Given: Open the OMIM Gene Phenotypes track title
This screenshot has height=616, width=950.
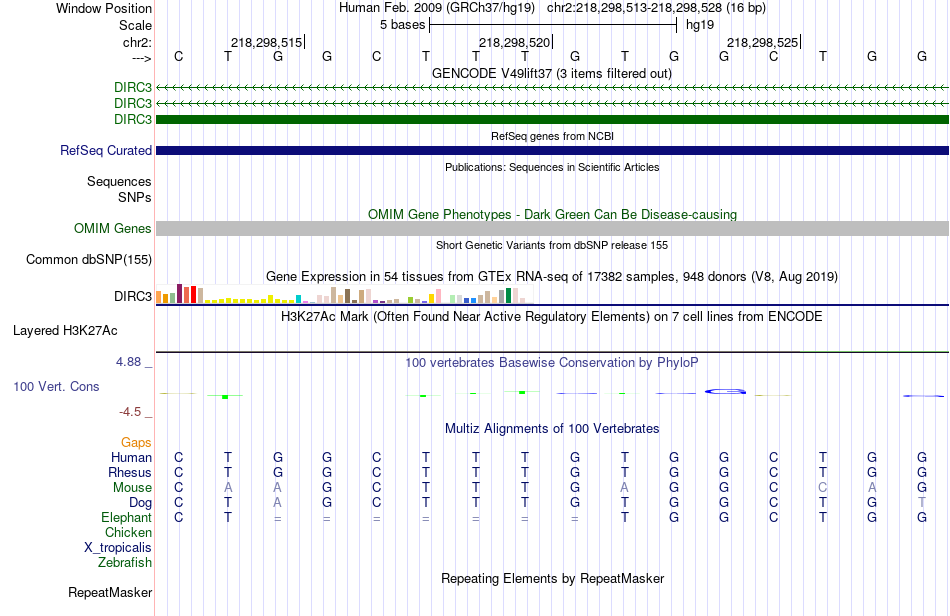Looking at the screenshot, I should pos(552,214).
